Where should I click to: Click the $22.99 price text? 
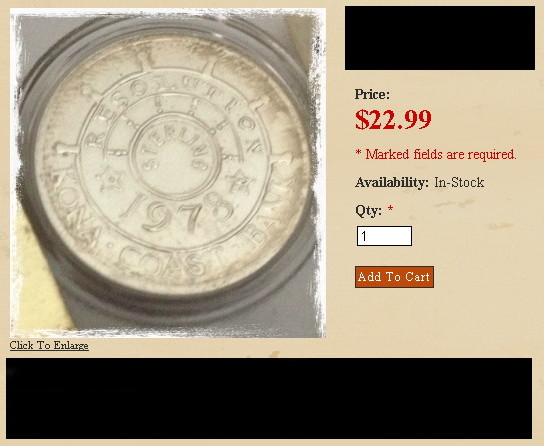[x=393, y=119]
